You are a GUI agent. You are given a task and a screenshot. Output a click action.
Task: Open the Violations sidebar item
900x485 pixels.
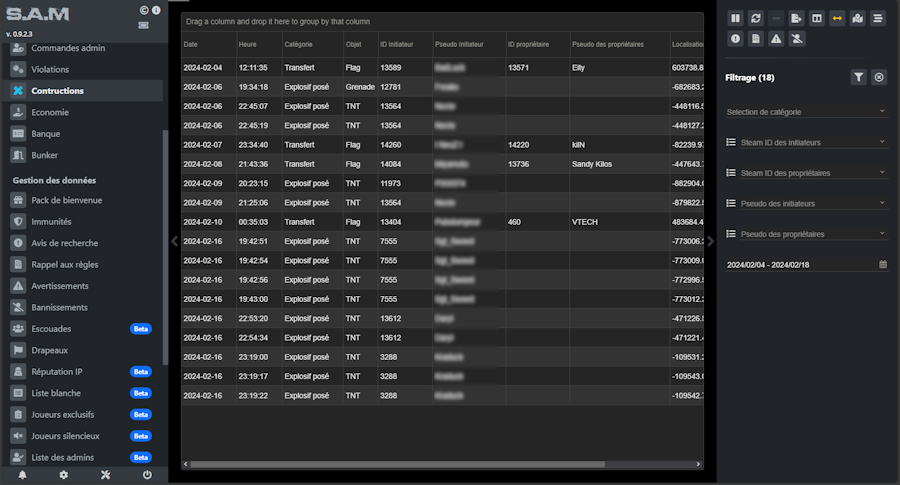coord(50,69)
